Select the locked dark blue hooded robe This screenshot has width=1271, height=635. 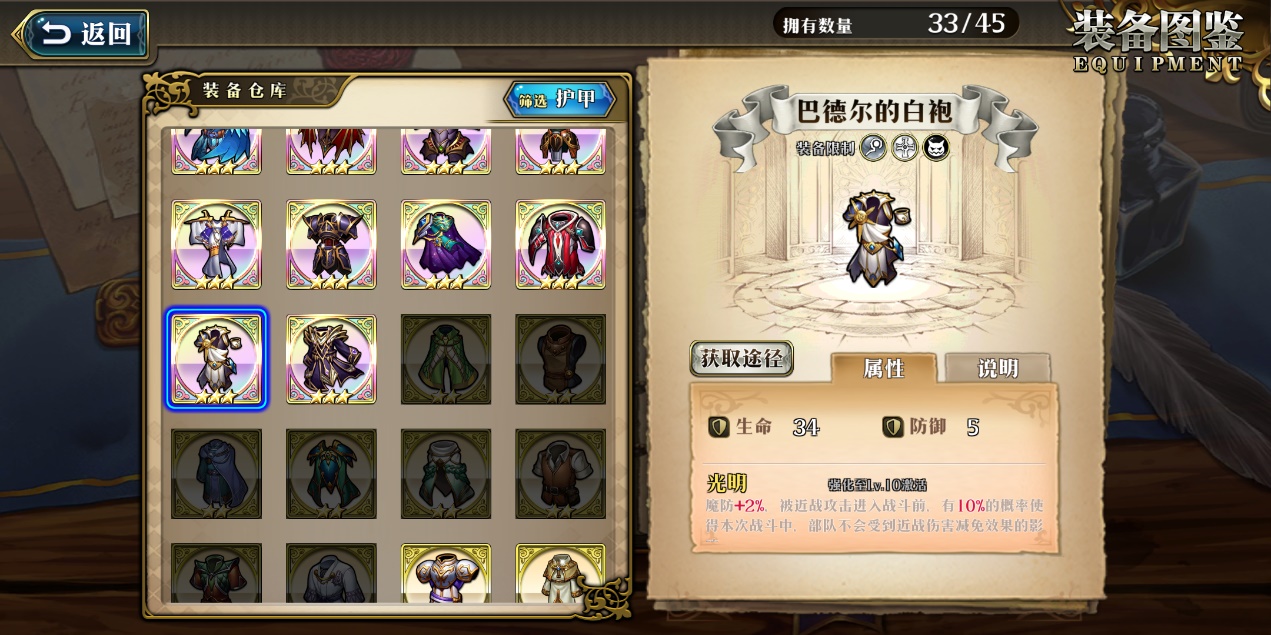[217, 474]
